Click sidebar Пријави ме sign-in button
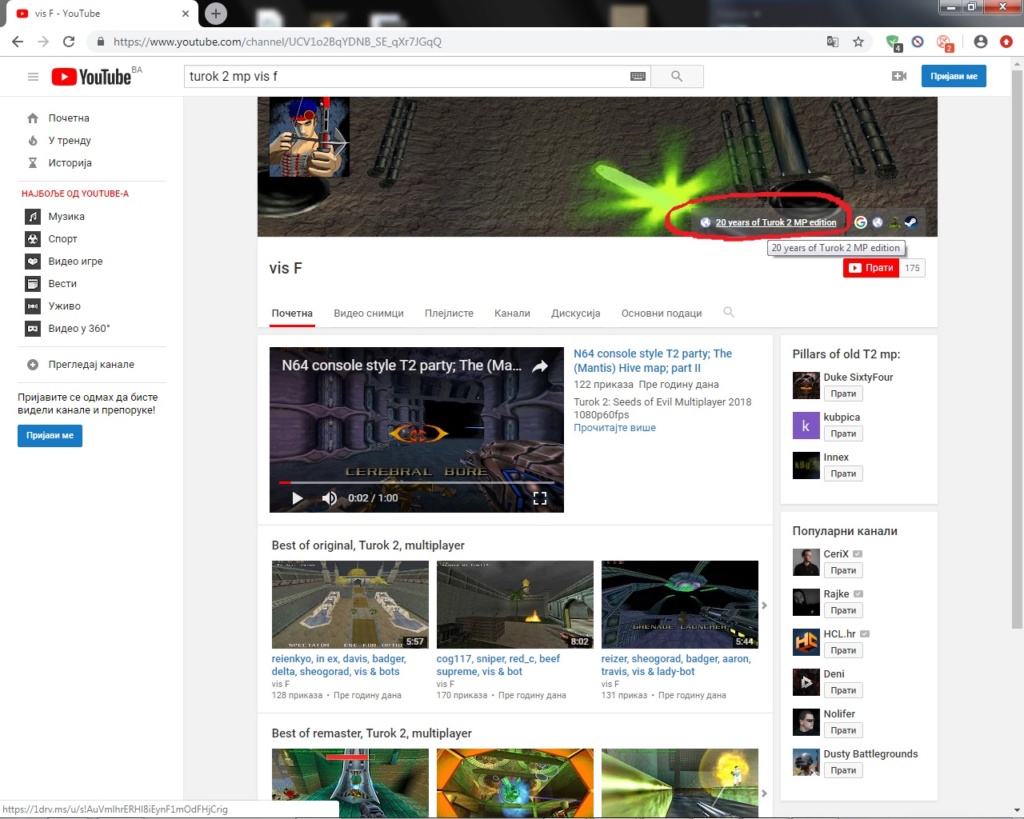Image resolution: width=1024 pixels, height=819 pixels. pyautogui.click(x=50, y=436)
